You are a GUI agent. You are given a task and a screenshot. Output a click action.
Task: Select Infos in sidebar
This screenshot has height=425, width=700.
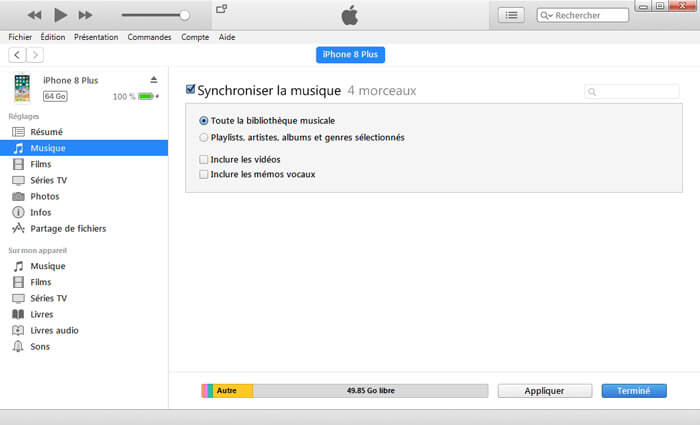tap(84, 212)
